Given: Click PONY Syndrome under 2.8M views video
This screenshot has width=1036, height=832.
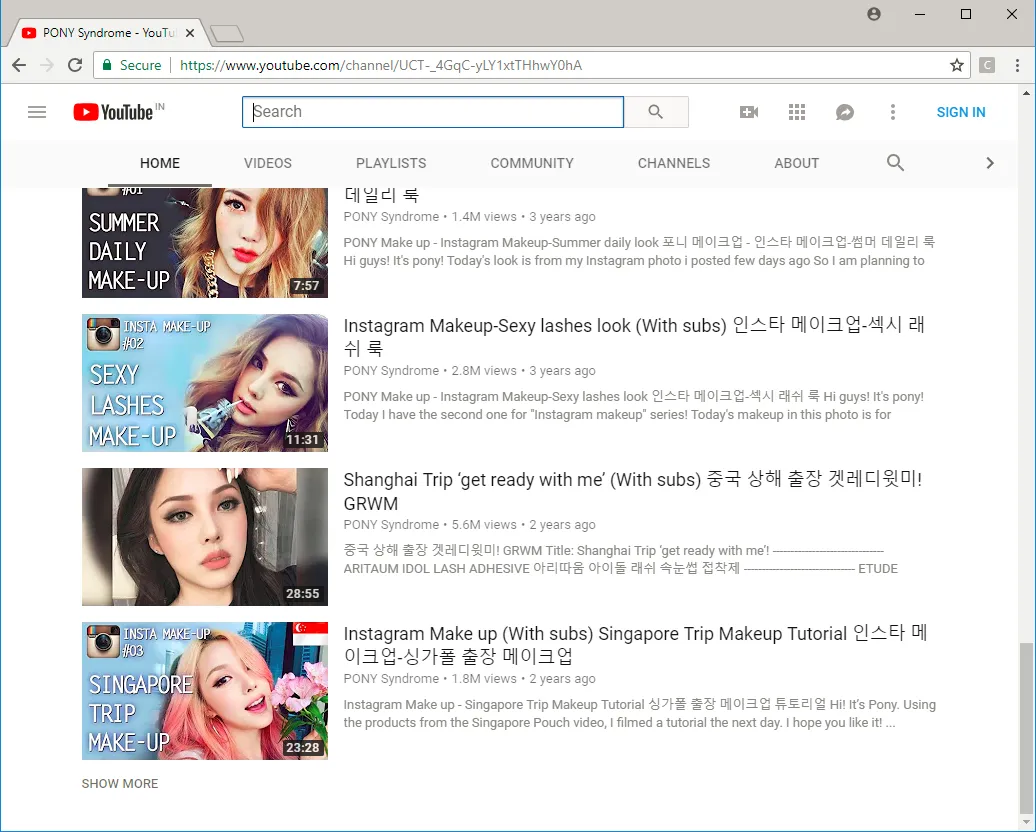Looking at the screenshot, I should [x=391, y=371].
